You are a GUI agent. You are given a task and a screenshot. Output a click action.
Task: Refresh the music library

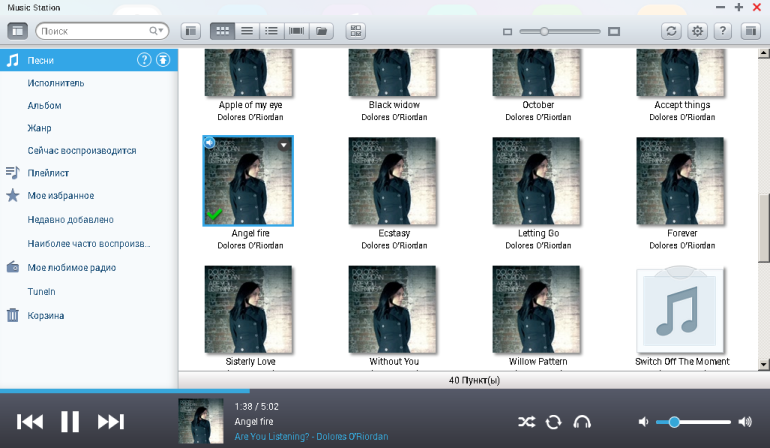[x=671, y=31]
